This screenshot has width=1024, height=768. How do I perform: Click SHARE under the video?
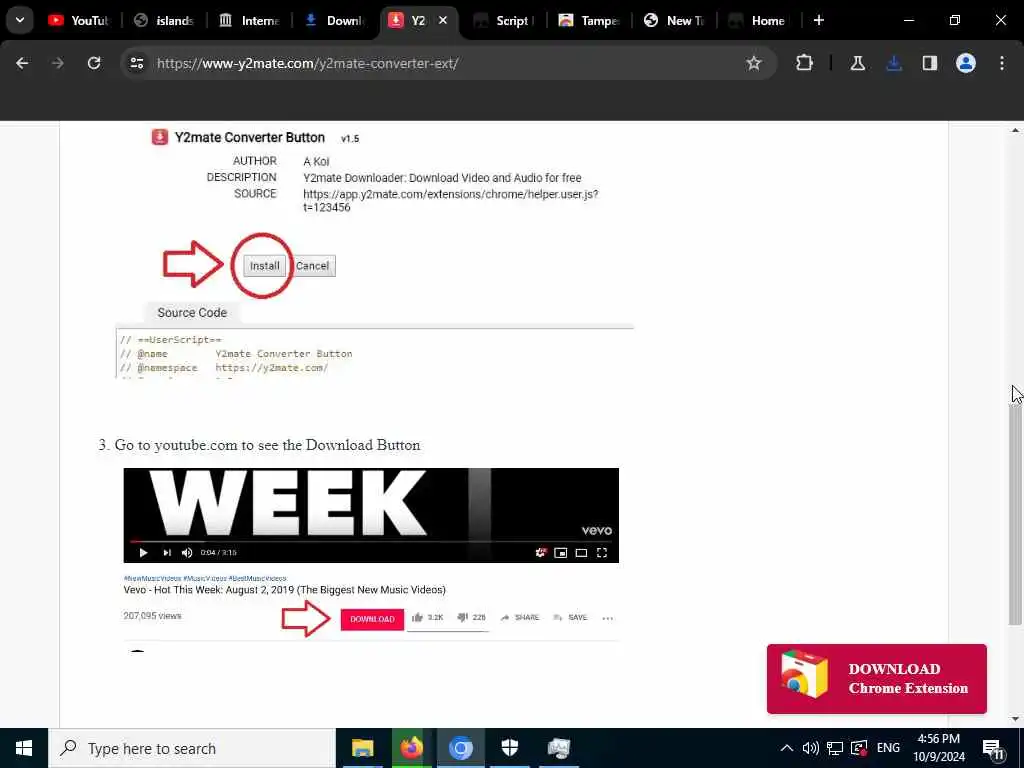[x=520, y=617]
